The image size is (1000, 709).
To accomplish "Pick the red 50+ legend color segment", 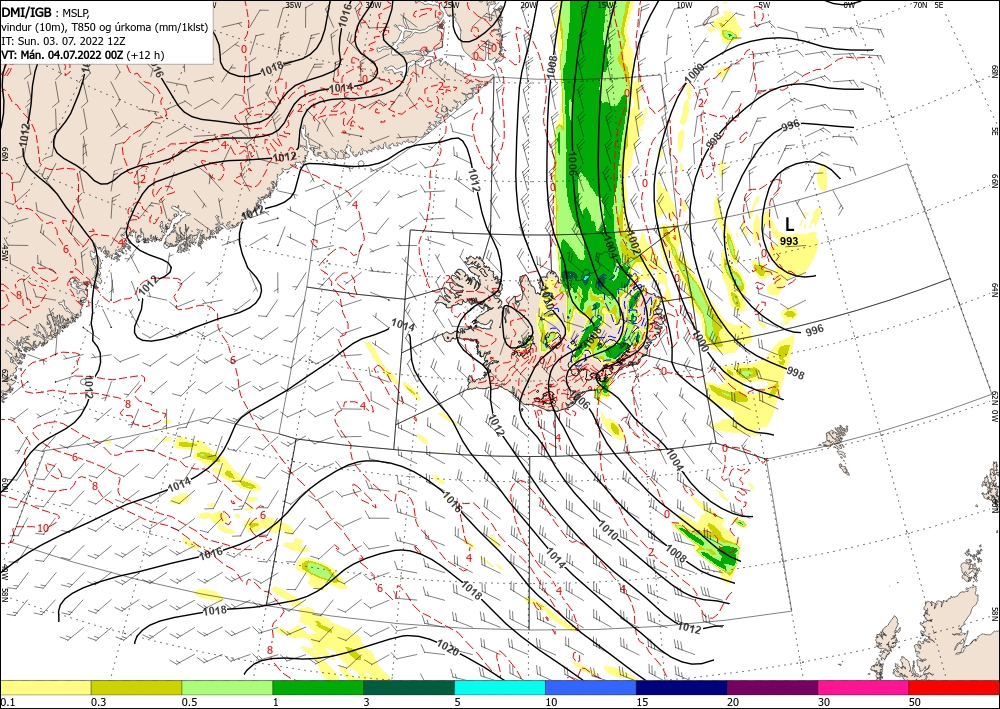I will tap(954, 687).
